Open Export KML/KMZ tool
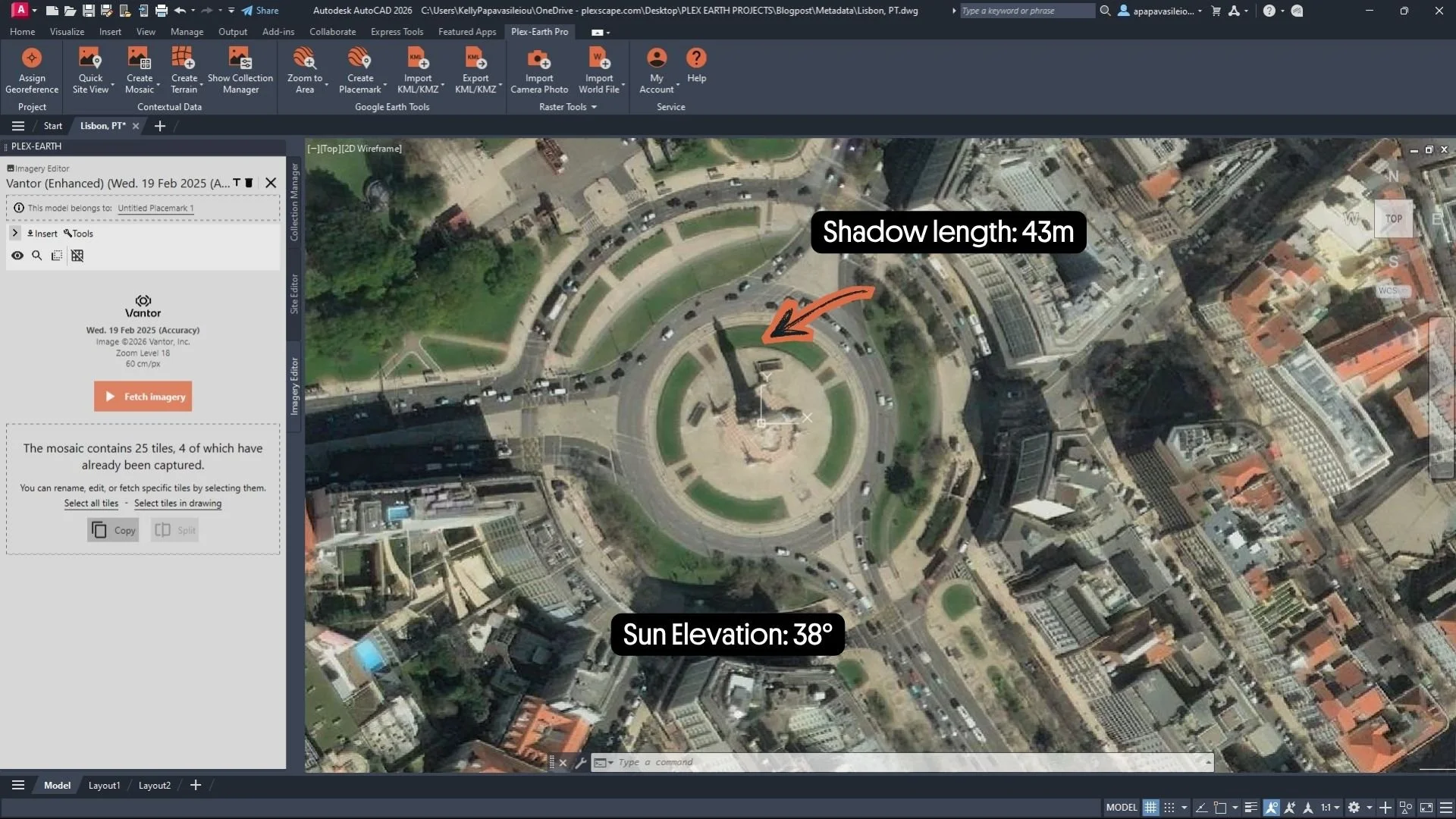 475,71
